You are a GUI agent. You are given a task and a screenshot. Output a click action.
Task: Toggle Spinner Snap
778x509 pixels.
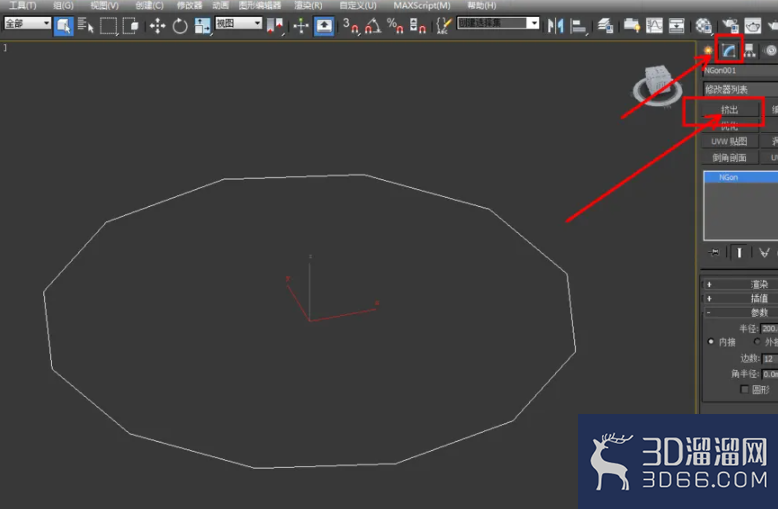(x=418, y=25)
